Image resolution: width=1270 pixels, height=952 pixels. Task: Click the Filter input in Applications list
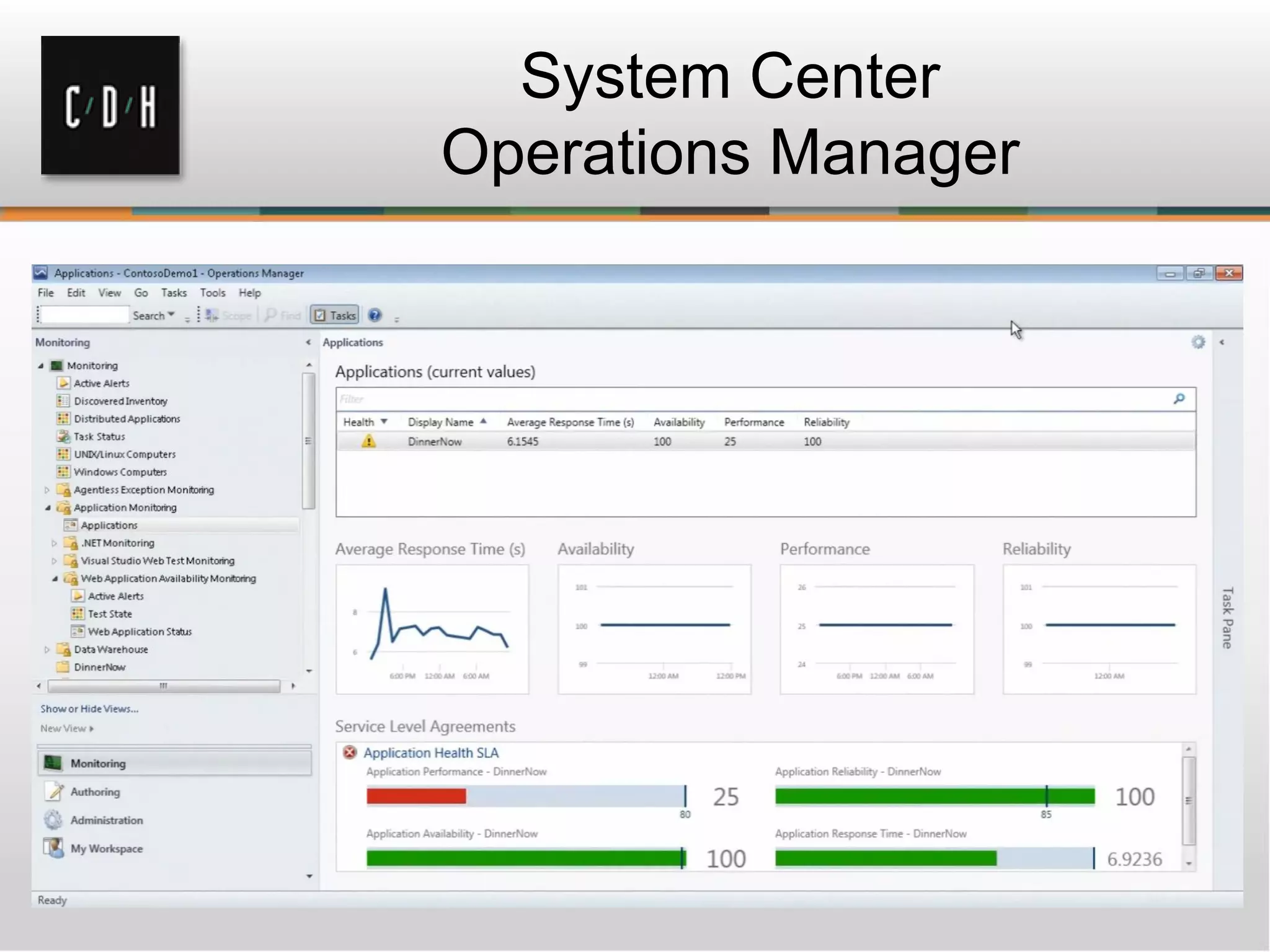753,399
